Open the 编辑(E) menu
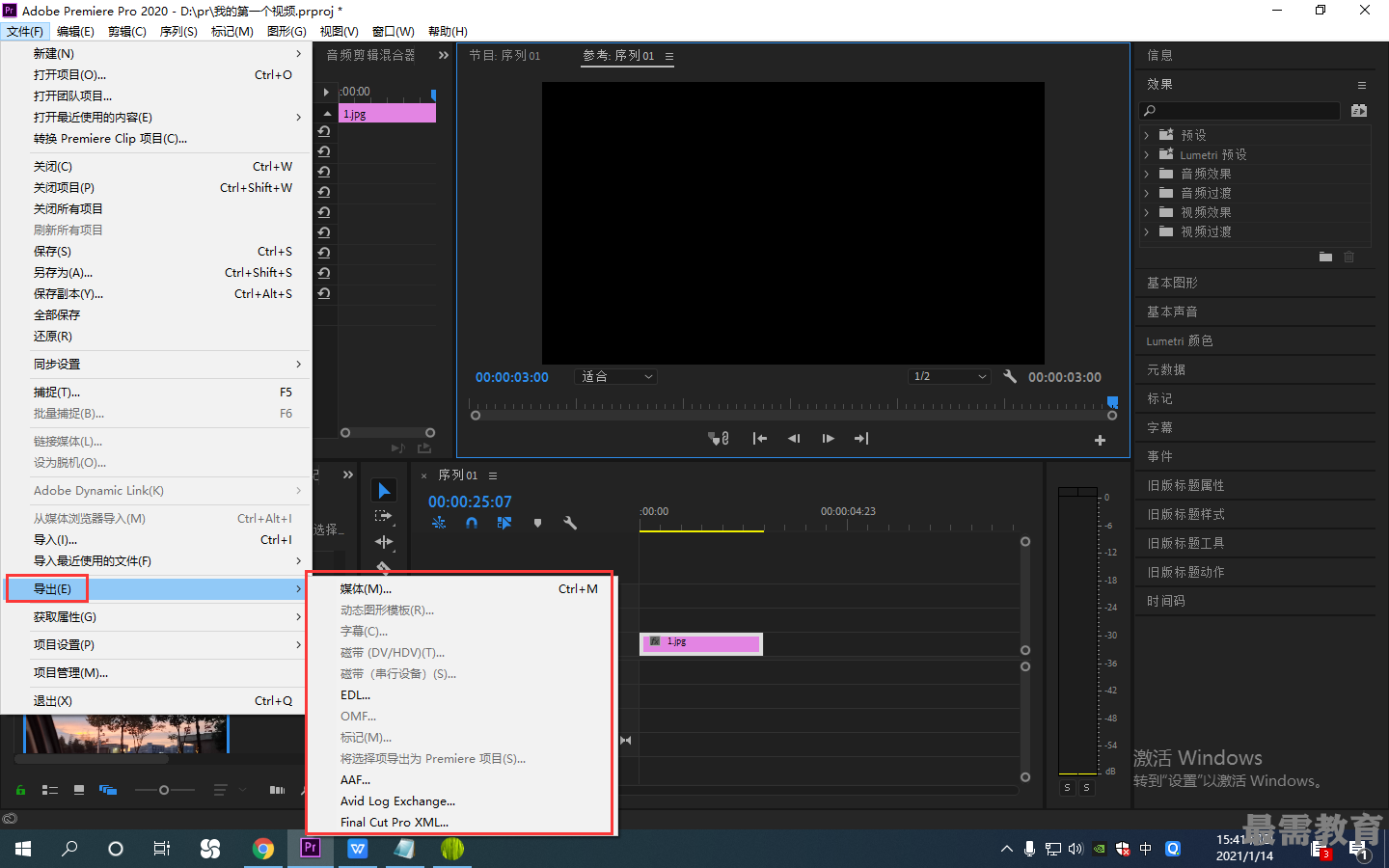 pos(75,32)
